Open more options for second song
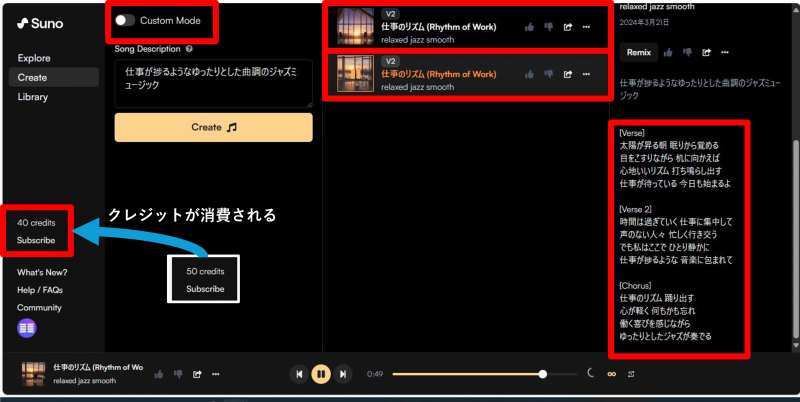Screen dimensions: 800x402 point(586,74)
